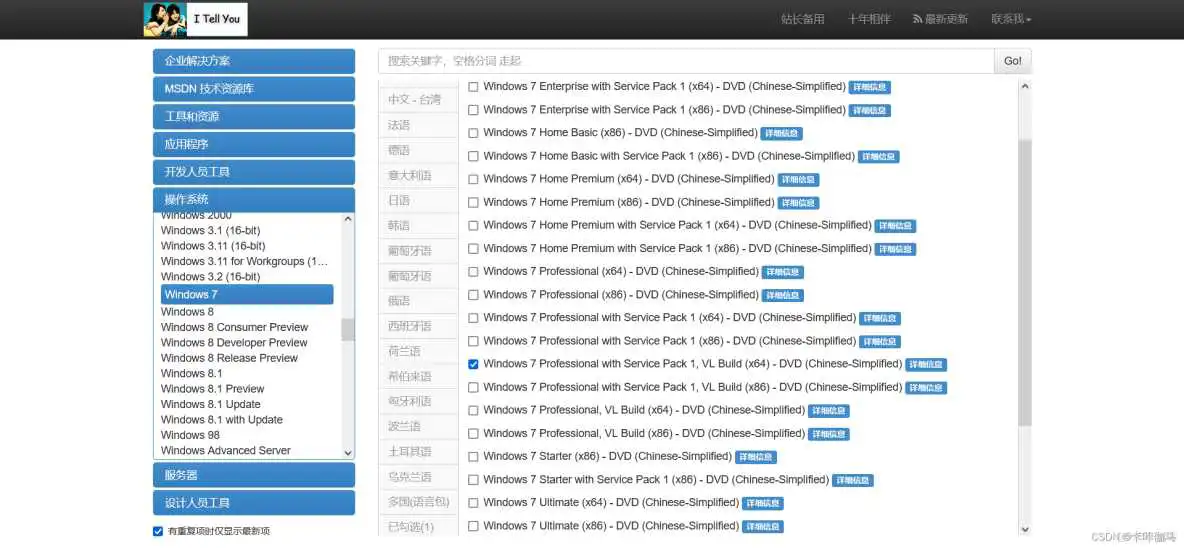Screen dimensions: 1184x548
Task: Select Windows 3.2 (16-bit) in the list
Action: point(211,276)
